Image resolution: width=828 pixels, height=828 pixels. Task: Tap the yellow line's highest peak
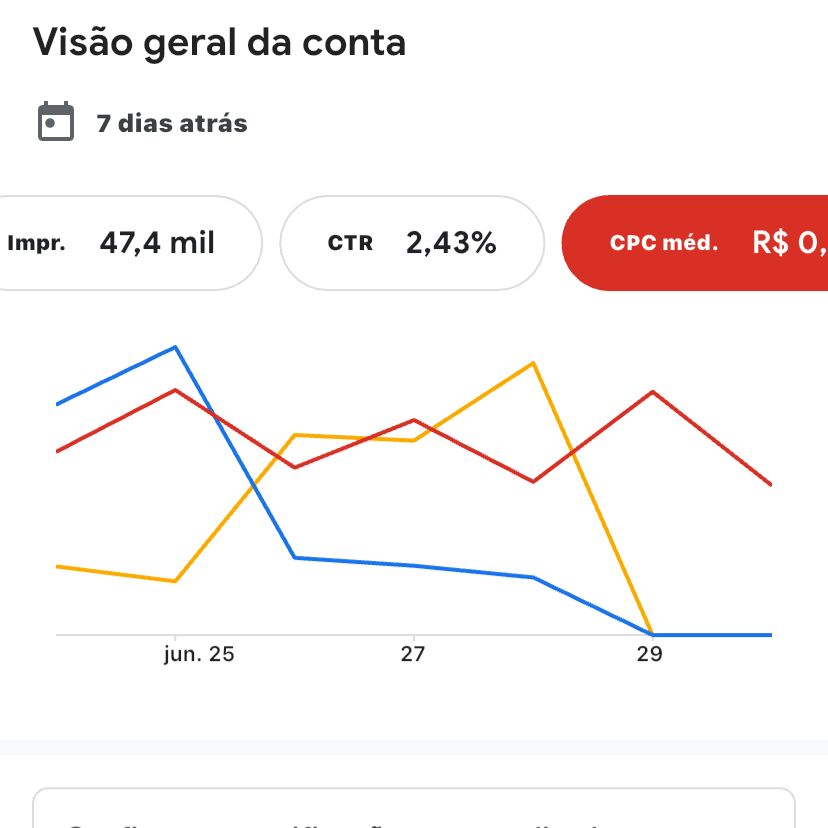point(534,362)
